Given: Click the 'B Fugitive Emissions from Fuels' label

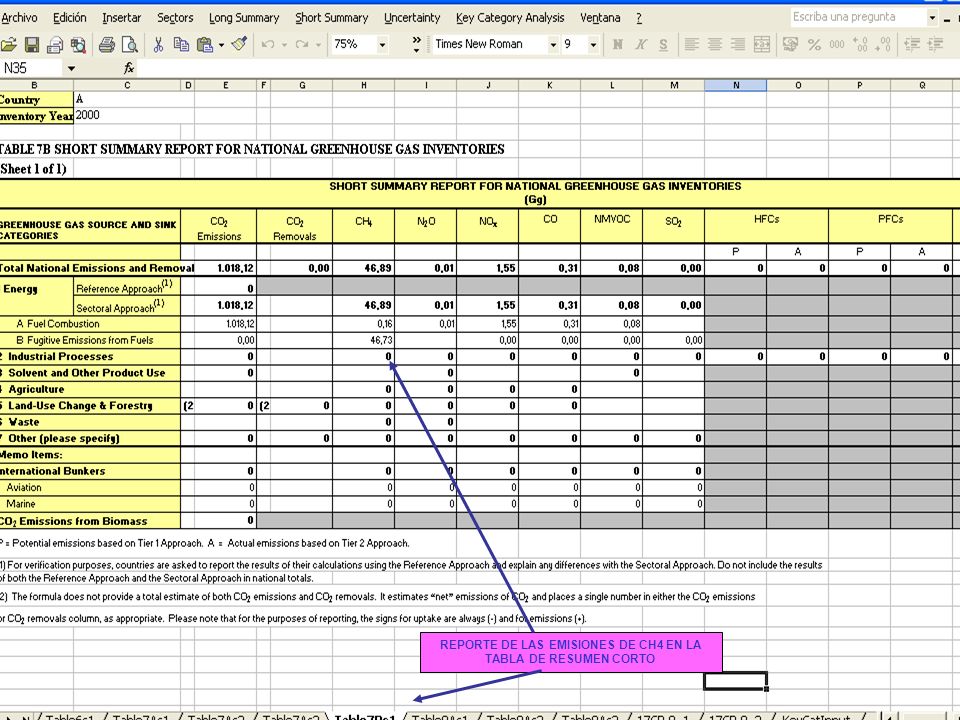Looking at the screenshot, I should [84, 340].
